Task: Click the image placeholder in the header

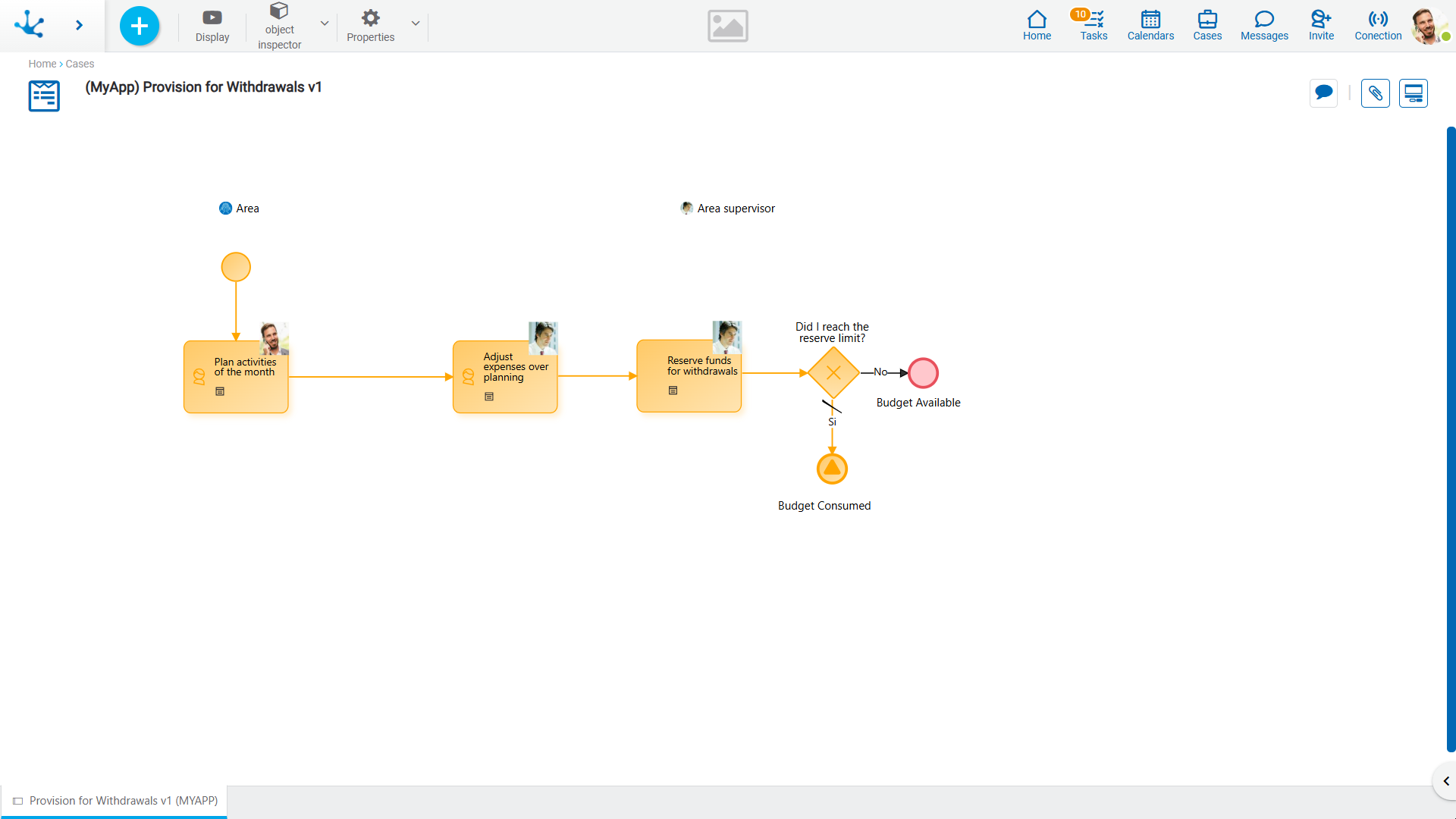Action: 728,26
